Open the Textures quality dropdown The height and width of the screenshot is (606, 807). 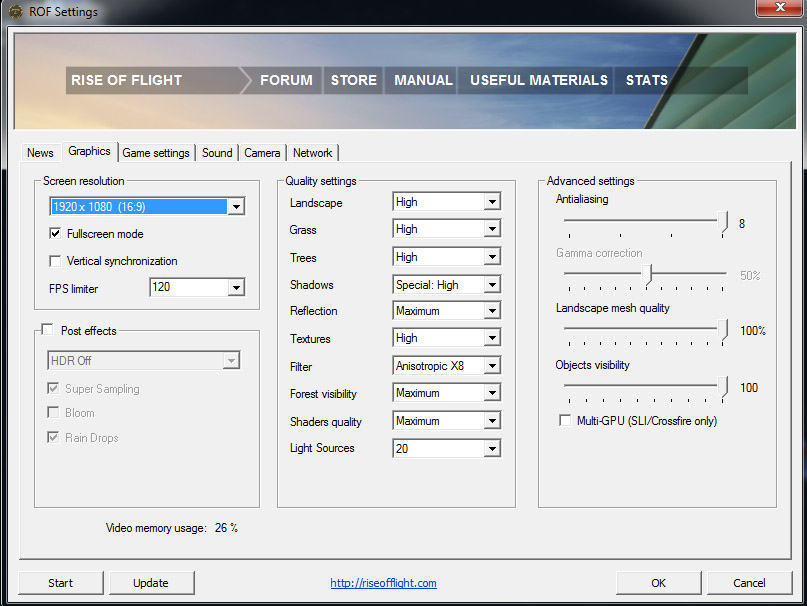(x=446, y=338)
